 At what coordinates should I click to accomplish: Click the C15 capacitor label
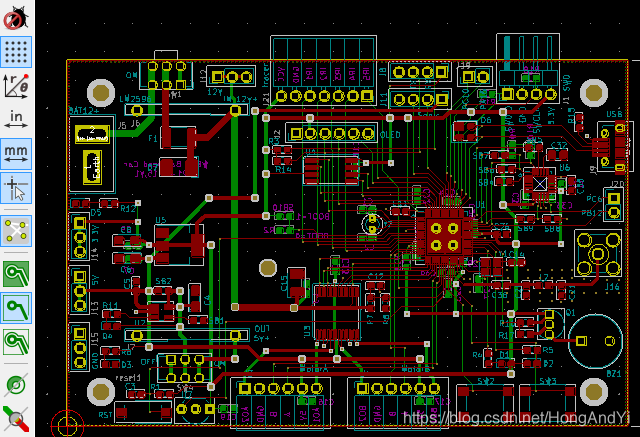coord(284,284)
